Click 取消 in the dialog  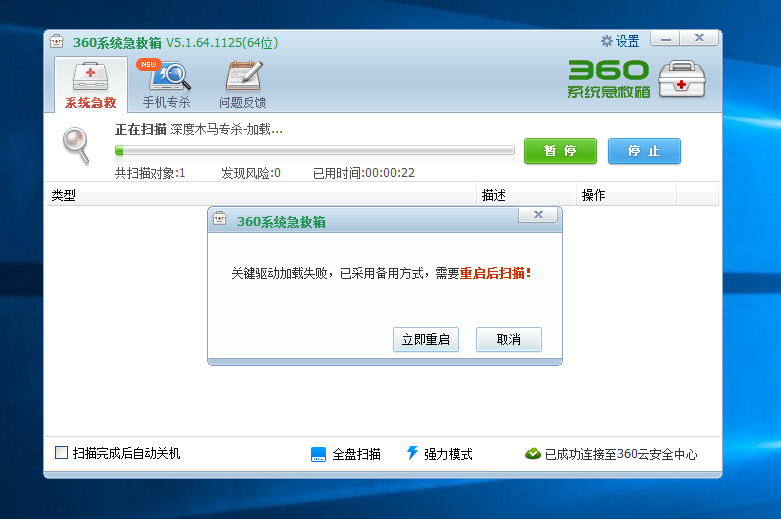click(x=509, y=340)
